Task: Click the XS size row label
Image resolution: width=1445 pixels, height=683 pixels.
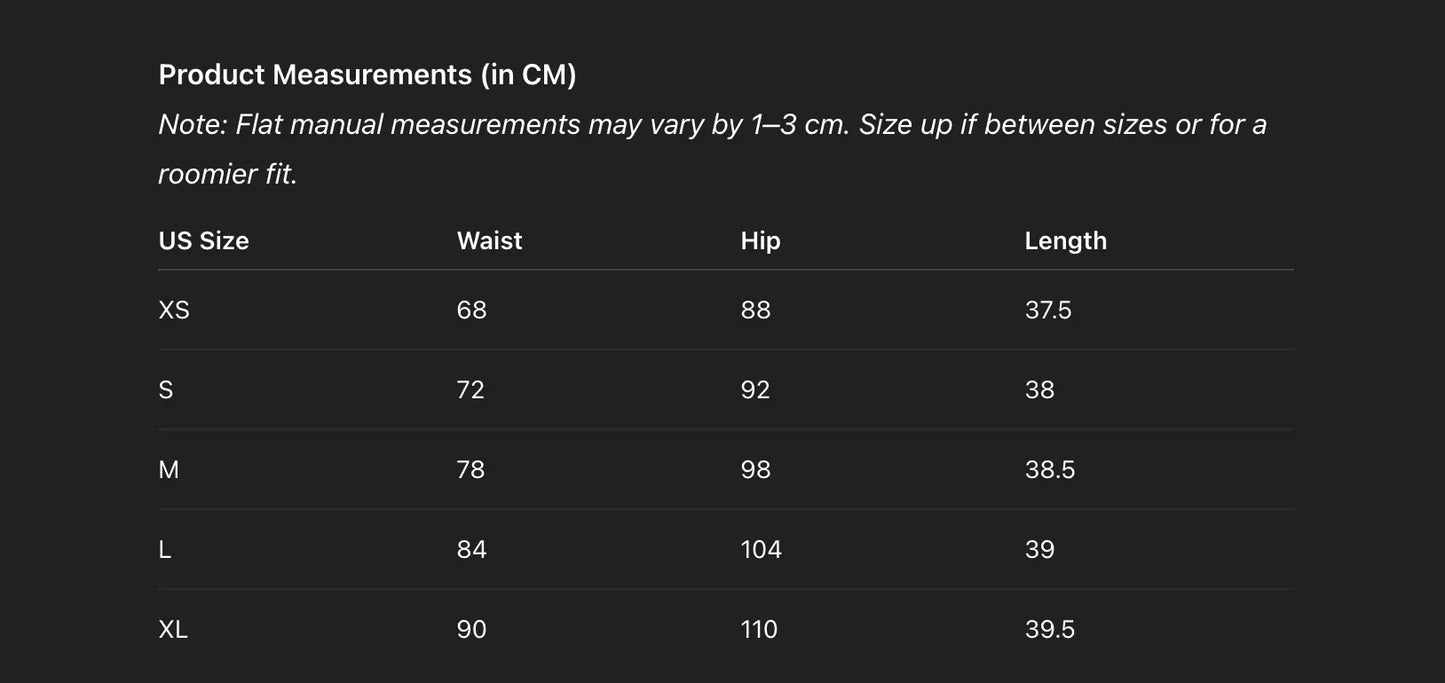Action: click(174, 310)
